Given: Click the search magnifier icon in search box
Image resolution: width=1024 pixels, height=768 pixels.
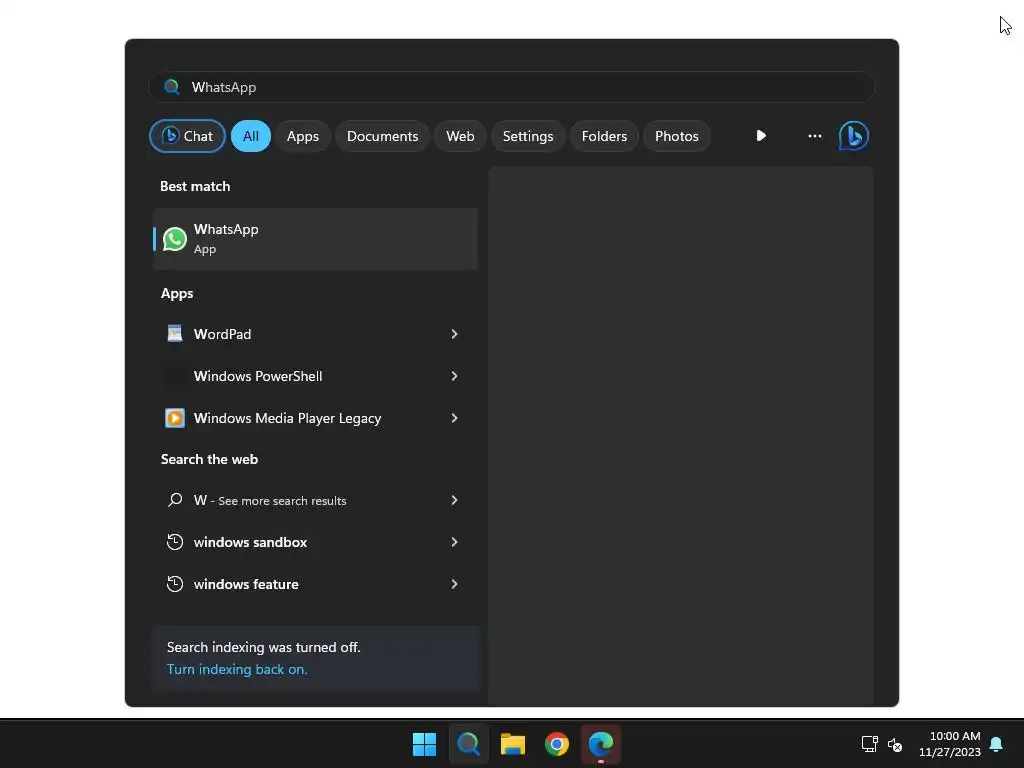Looking at the screenshot, I should point(172,87).
